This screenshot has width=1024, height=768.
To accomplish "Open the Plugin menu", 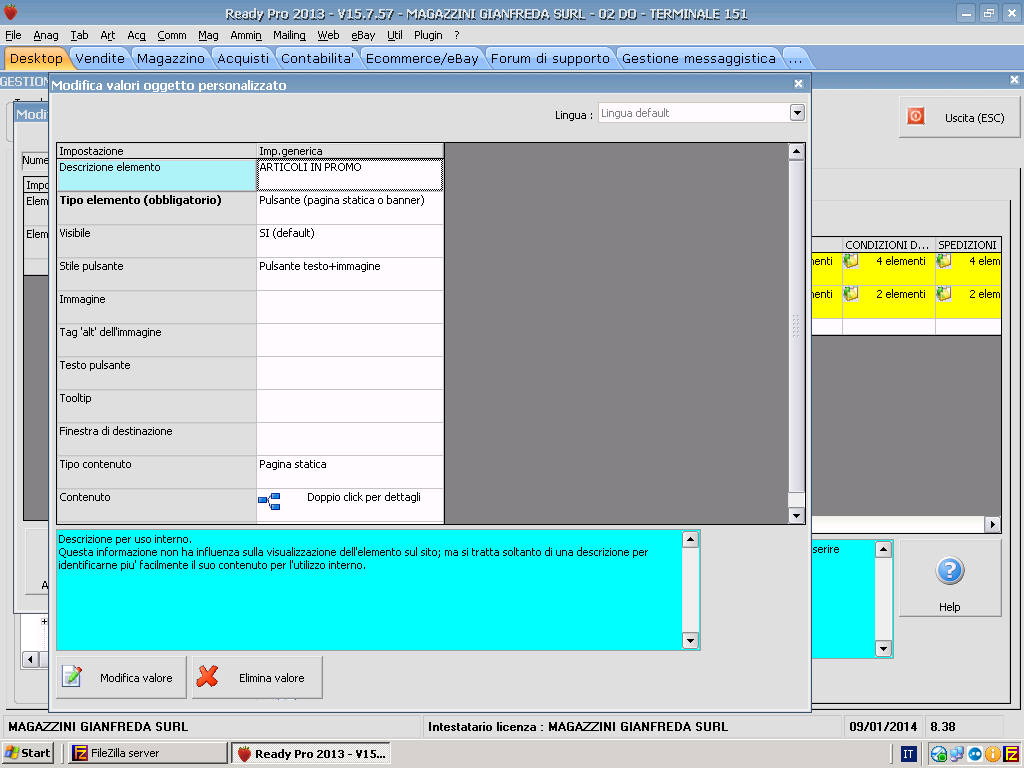I will click(428, 35).
